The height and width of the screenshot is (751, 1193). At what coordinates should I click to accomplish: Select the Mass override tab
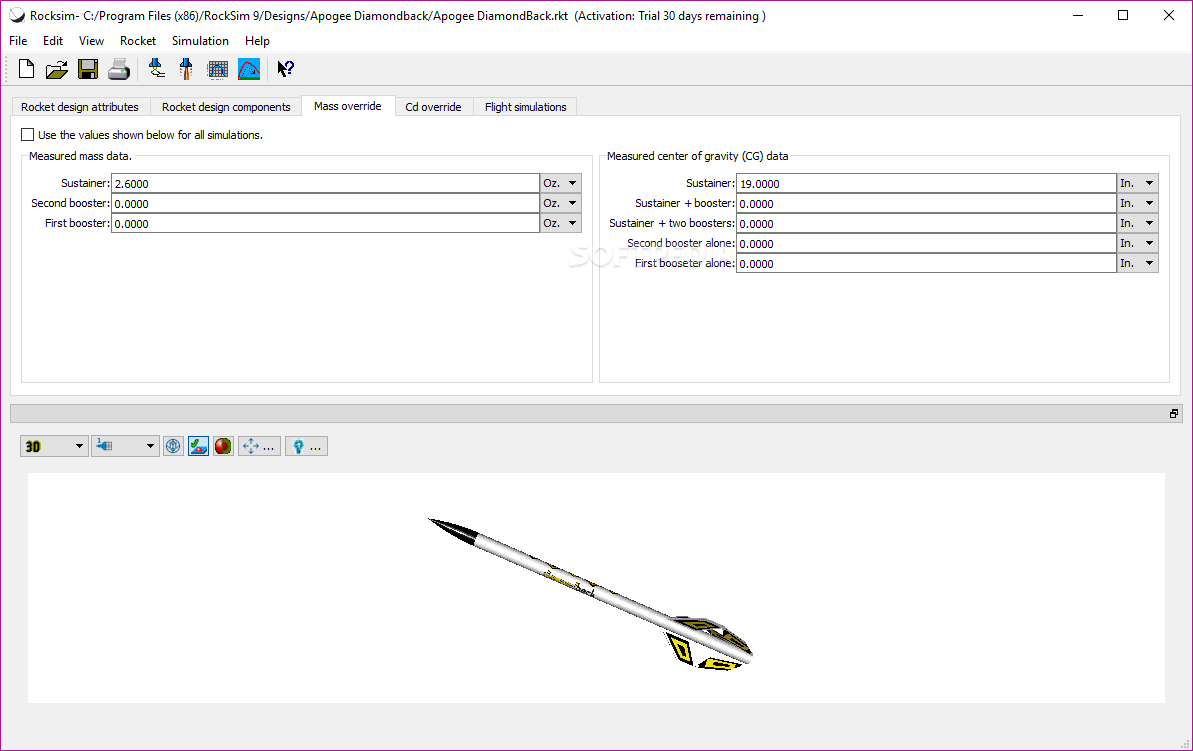click(348, 106)
